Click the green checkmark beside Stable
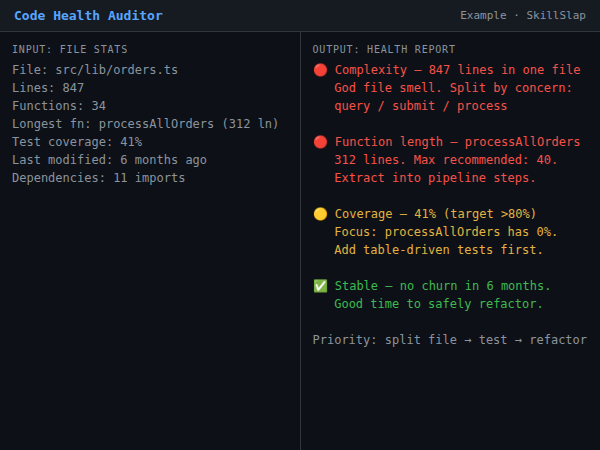This screenshot has width=600, height=450. click(320, 286)
